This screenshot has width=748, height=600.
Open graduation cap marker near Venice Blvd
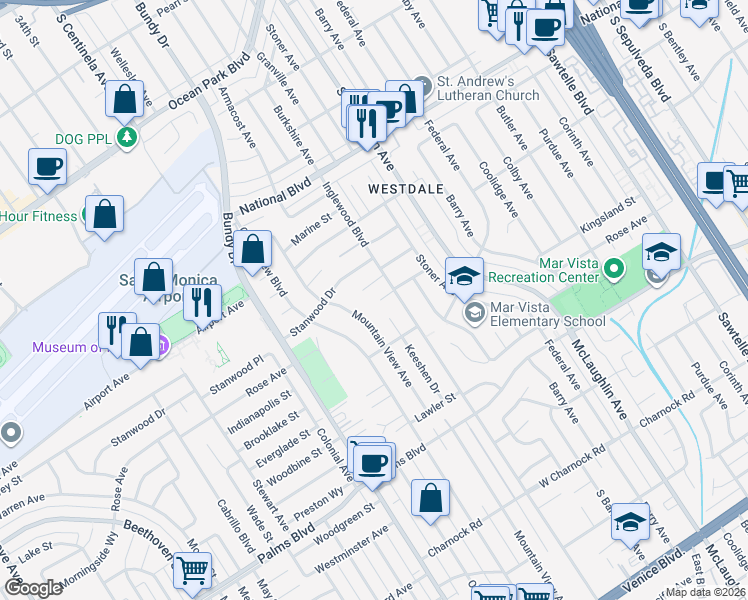630,523
